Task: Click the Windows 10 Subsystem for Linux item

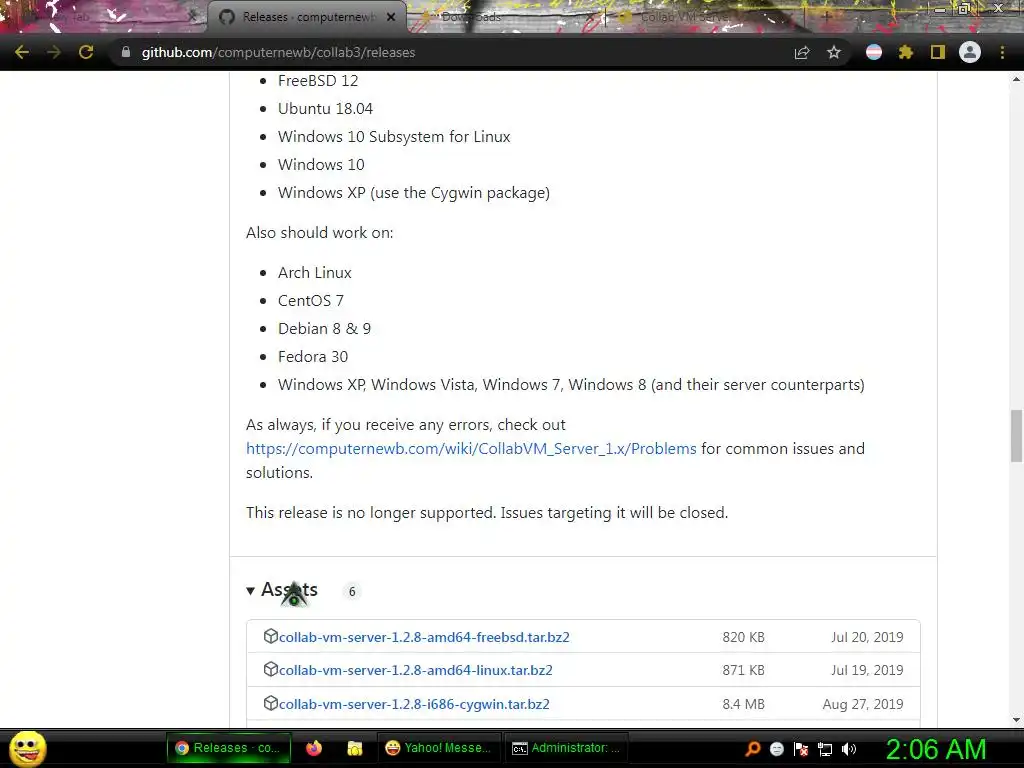Action: click(394, 136)
